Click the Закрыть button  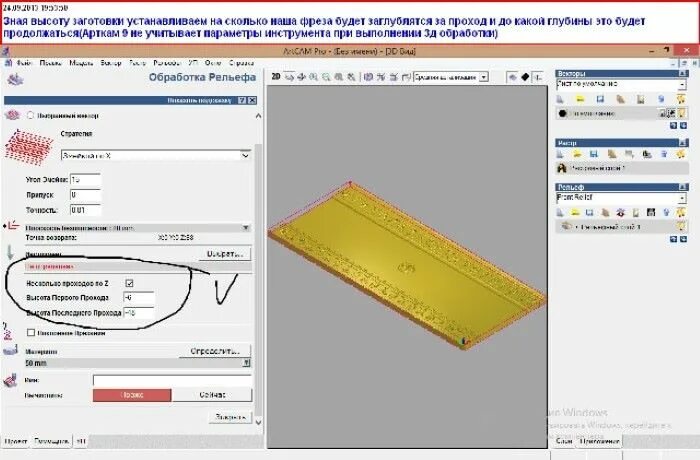click(230, 417)
